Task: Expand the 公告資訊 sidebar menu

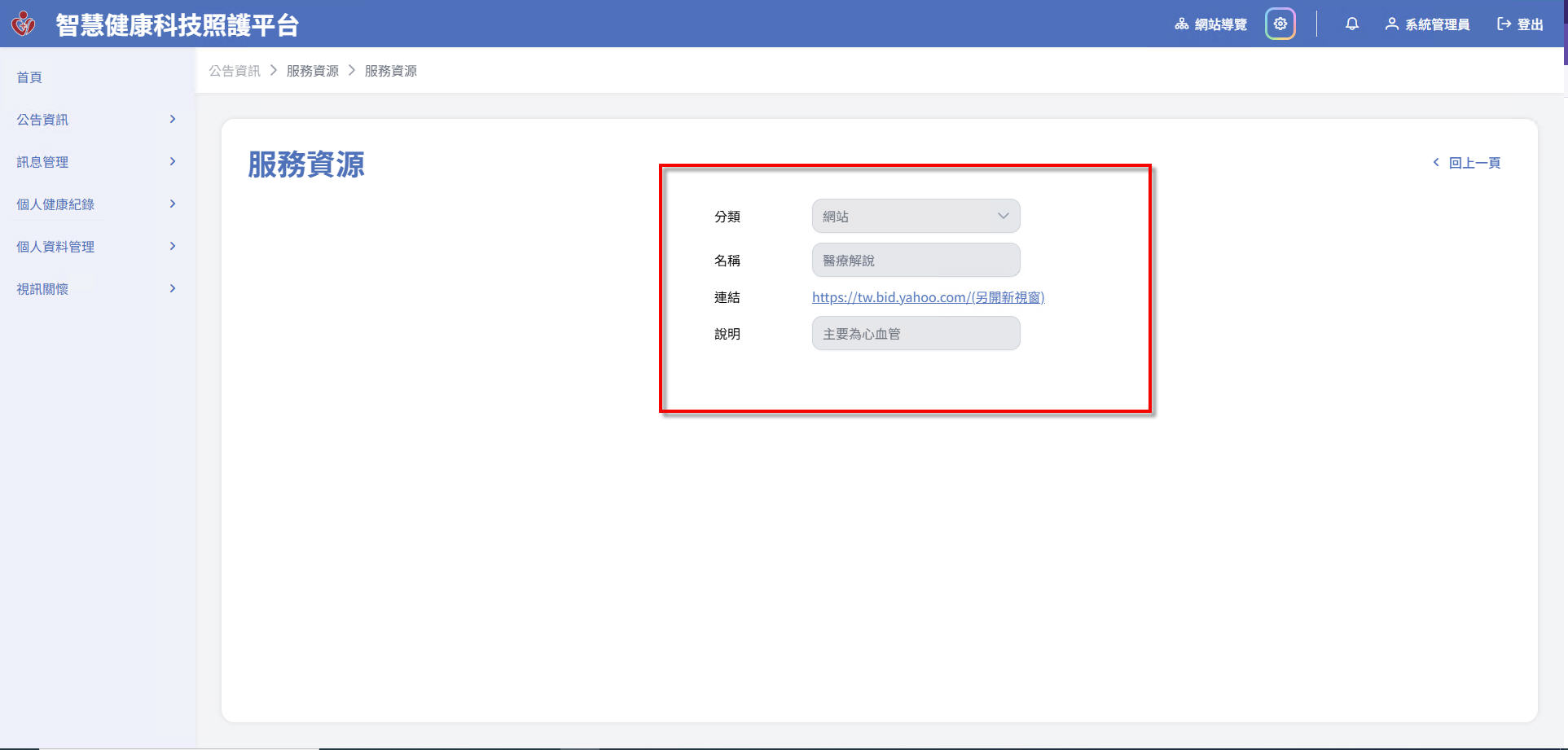Action: point(96,120)
